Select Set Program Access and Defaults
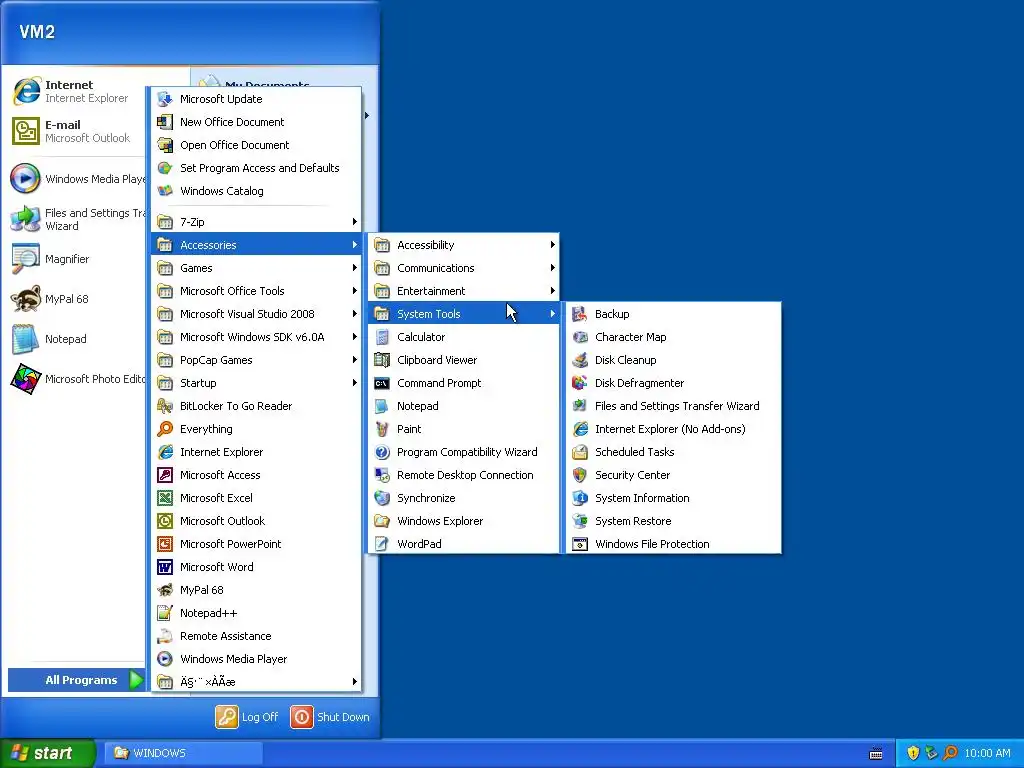This screenshot has width=1024, height=768. pyautogui.click(x=257, y=168)
